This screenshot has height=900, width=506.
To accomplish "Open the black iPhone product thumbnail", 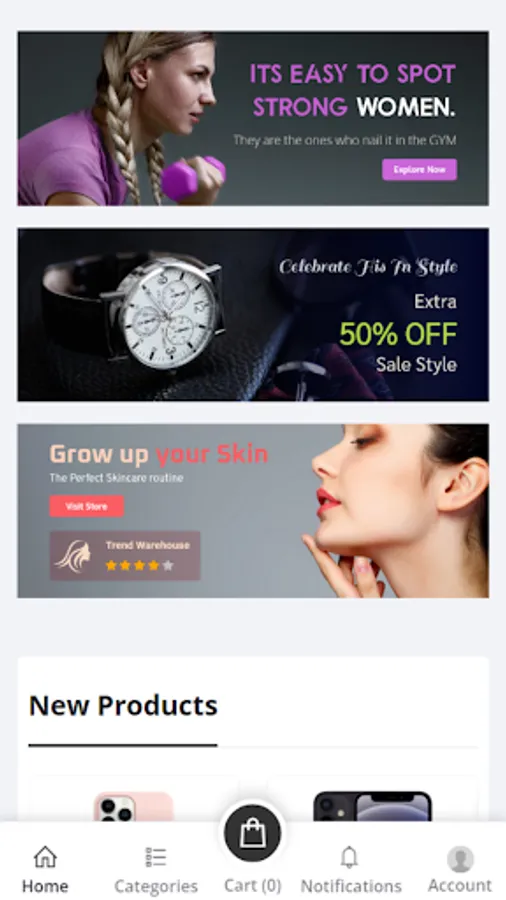I will (x=372, y=806).
